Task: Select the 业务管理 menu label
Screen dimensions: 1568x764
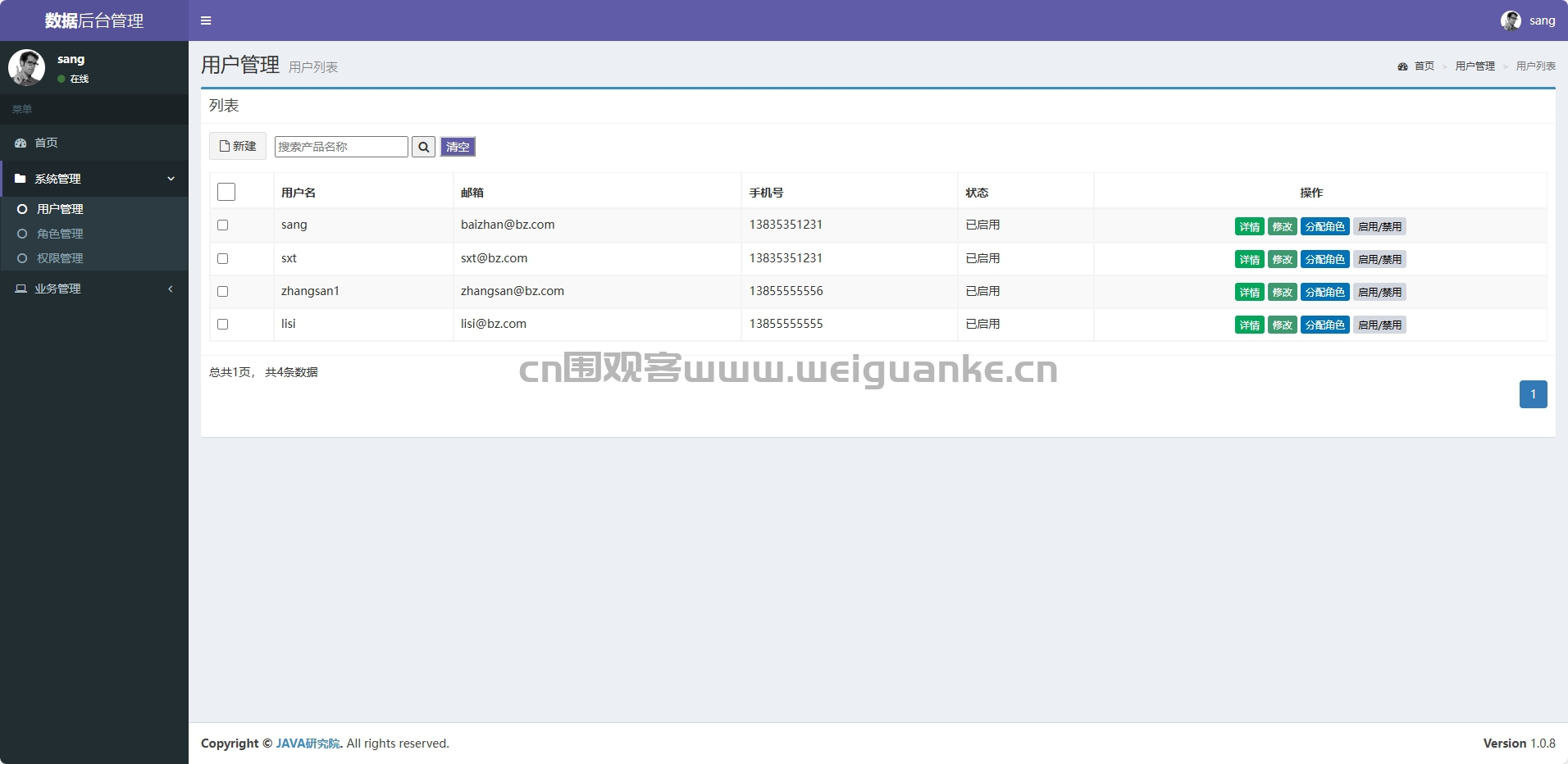Action: [x=57, y=289]
